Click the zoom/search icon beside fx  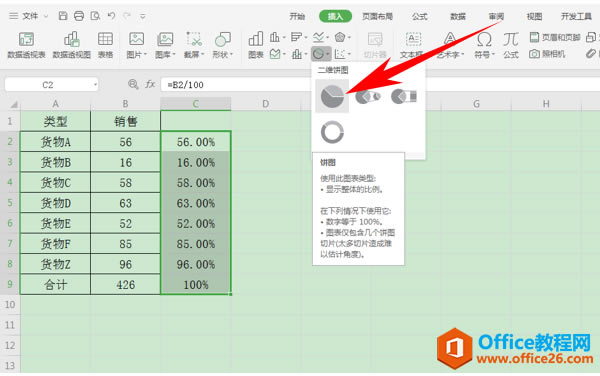pyautogui.click(x=133, y=84)
